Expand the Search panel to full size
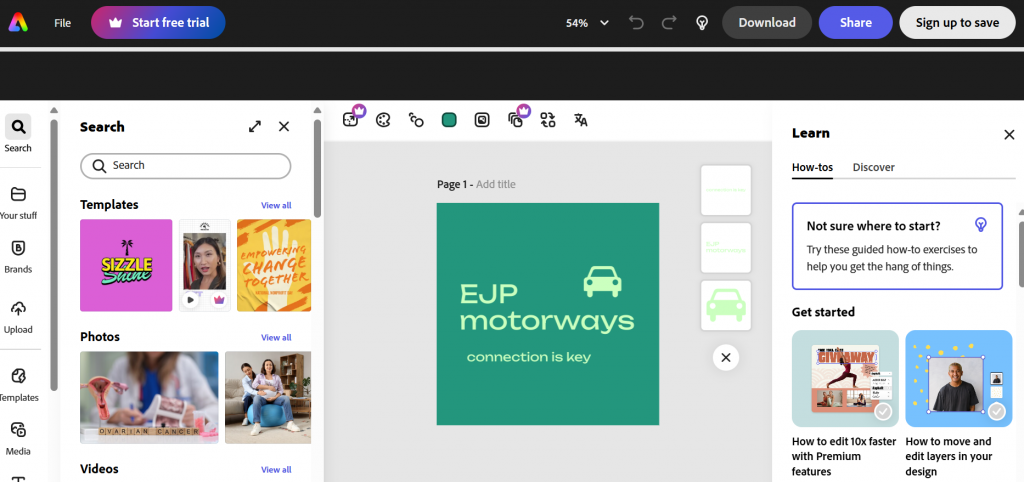The width and height of the screenshot is (1024, 482). [255, 127]
